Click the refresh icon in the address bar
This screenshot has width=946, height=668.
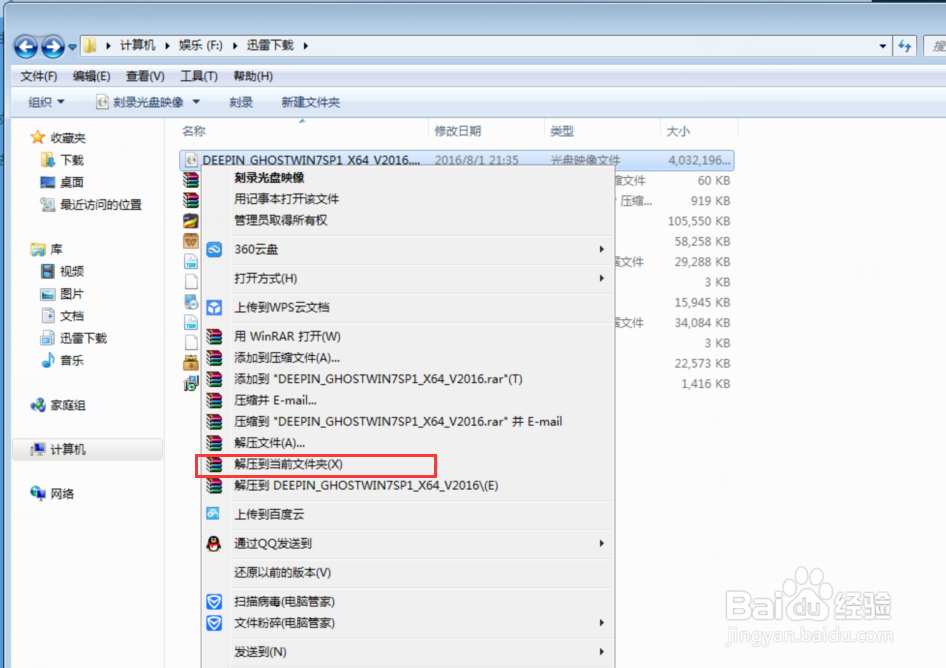[x=904, y=46]
